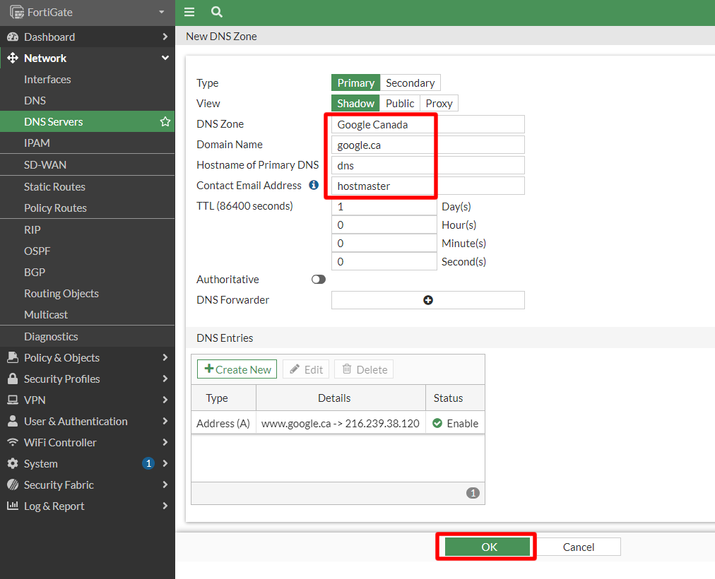The image size is (715, 579).
Task: Collapse the Network section chevron
Action: (165, 58)
